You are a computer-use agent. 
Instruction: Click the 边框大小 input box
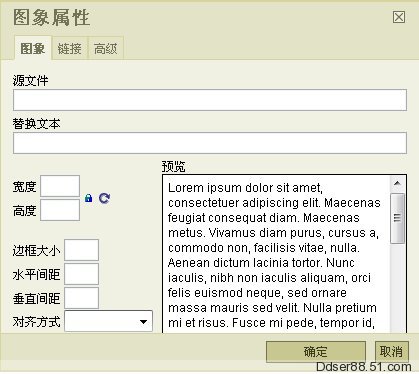[81, 250]
